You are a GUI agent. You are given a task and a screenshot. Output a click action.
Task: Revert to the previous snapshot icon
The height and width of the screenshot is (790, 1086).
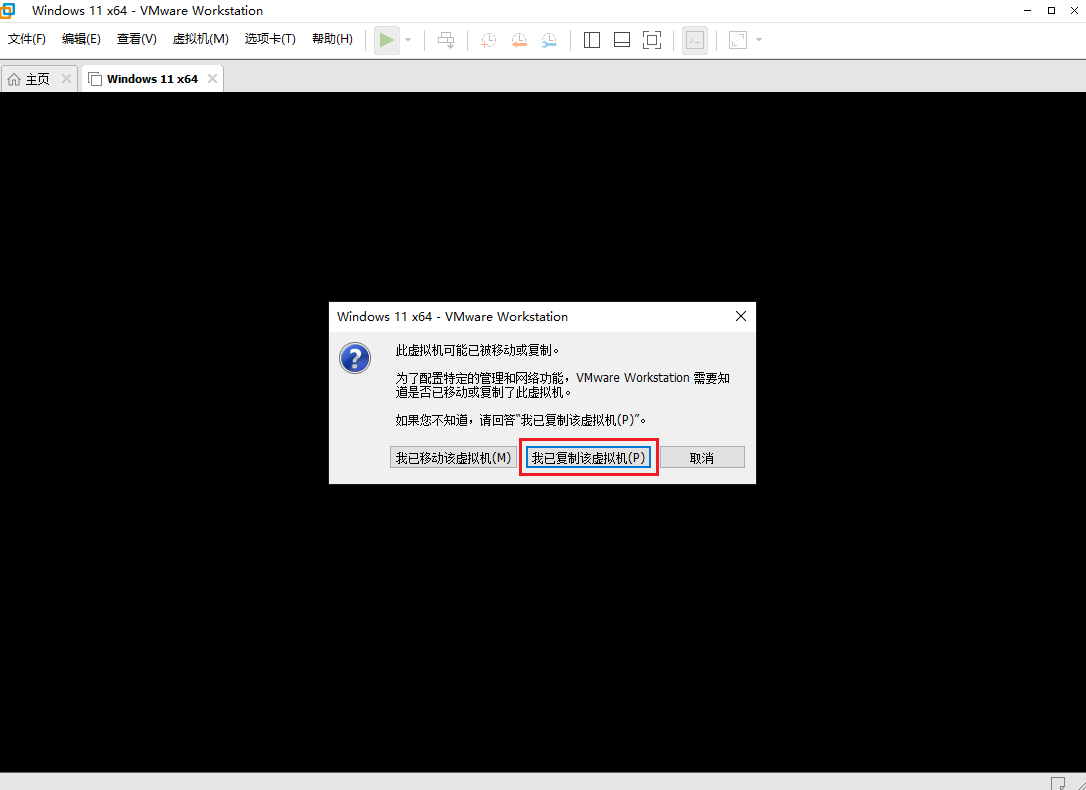(x=519, y=40)
